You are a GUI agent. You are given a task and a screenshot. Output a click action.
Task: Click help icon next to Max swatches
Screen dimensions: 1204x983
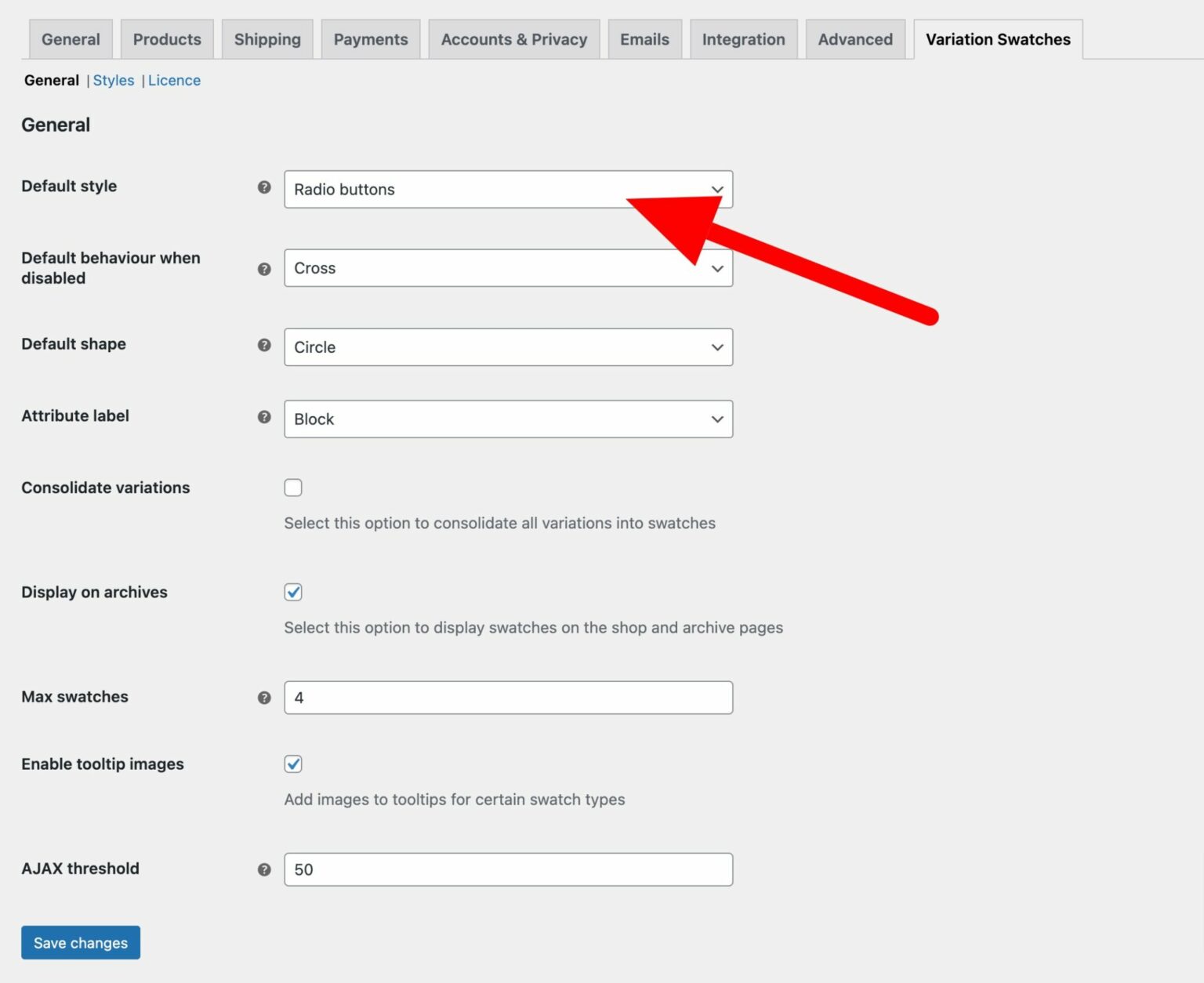pos(264,698)
